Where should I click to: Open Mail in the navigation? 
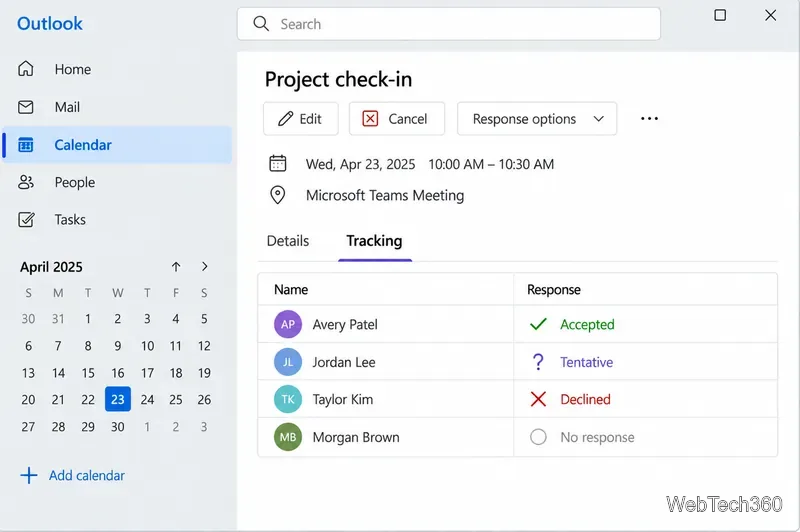pyautogui.click(x=117, y=107)
